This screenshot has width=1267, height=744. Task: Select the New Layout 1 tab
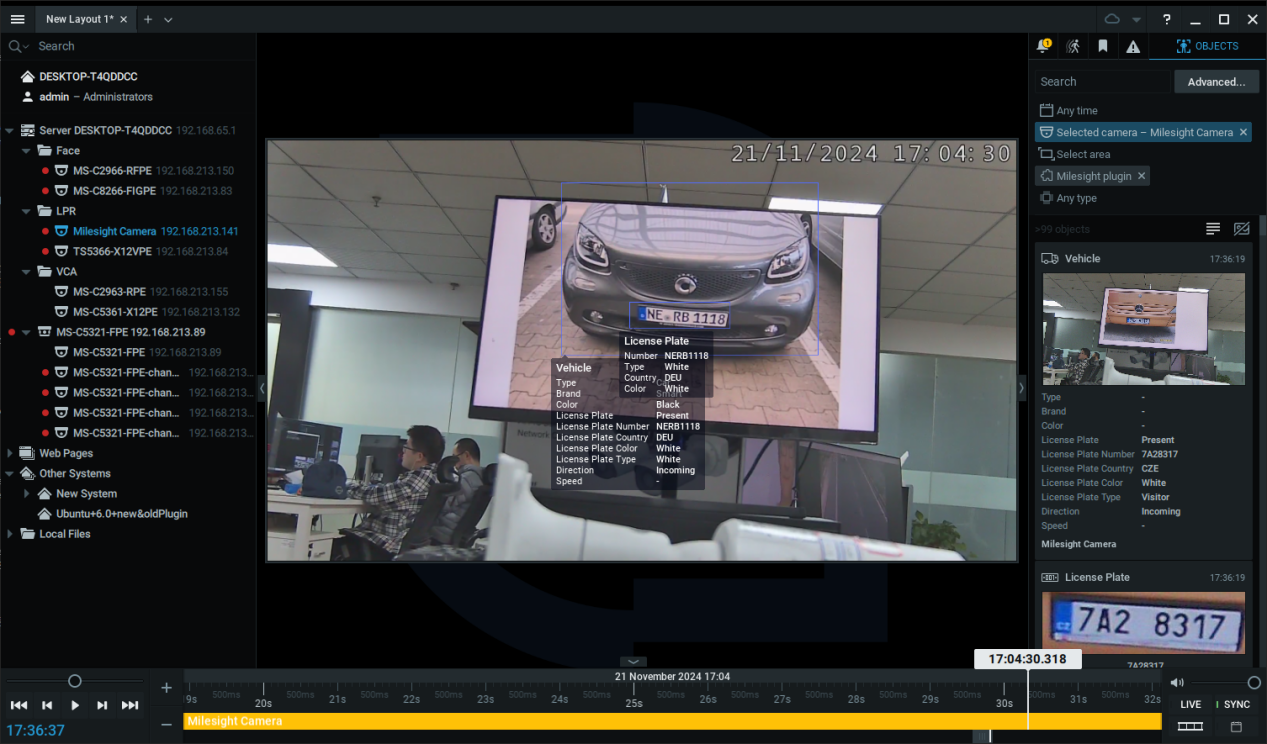(x=80, y=19)
